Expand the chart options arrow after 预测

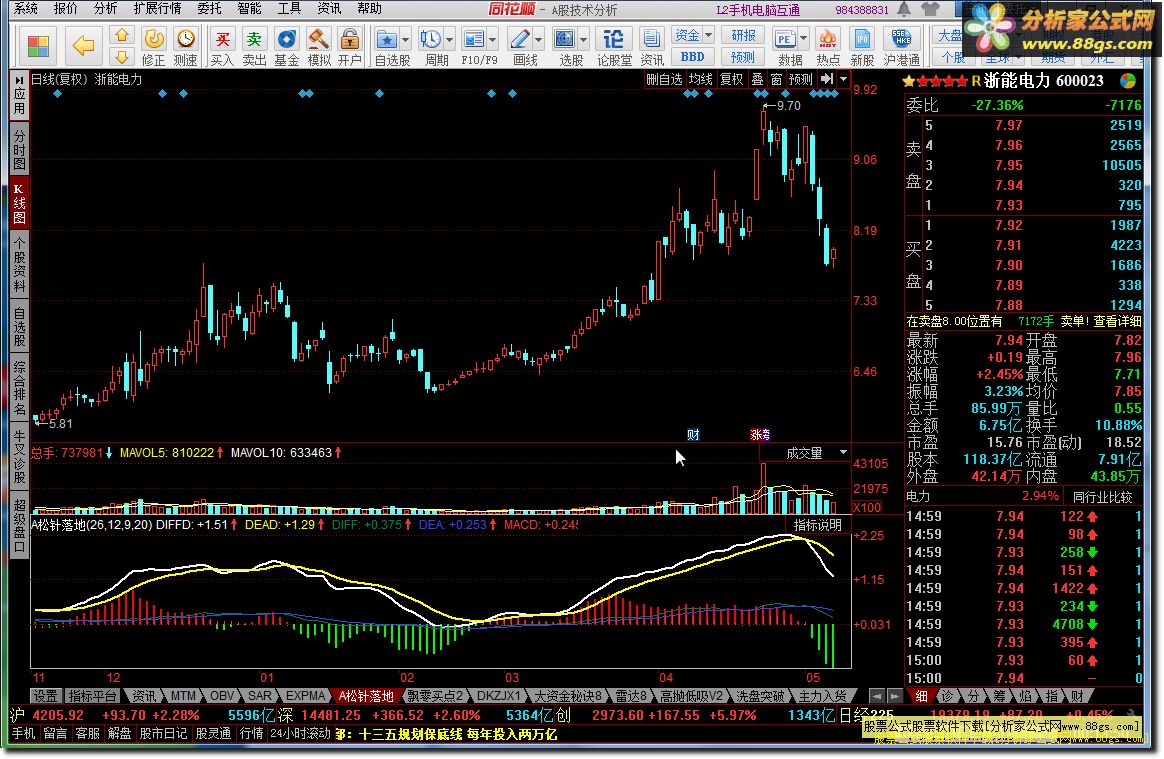point(843,79)
